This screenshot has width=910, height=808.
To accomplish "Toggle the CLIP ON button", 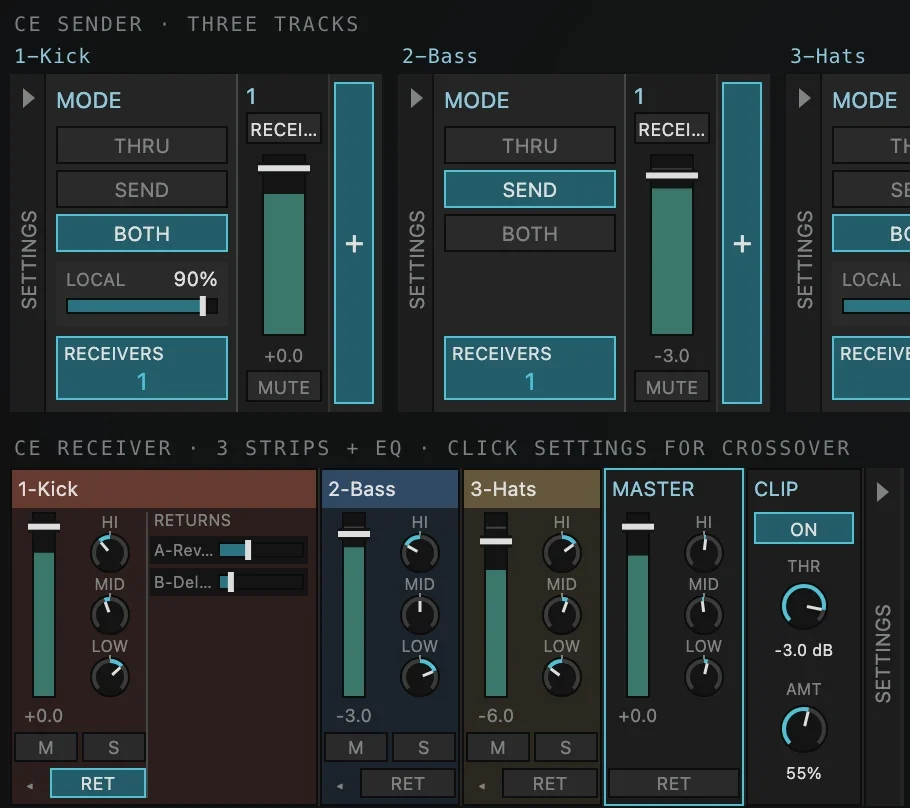I will coord(804,528).
